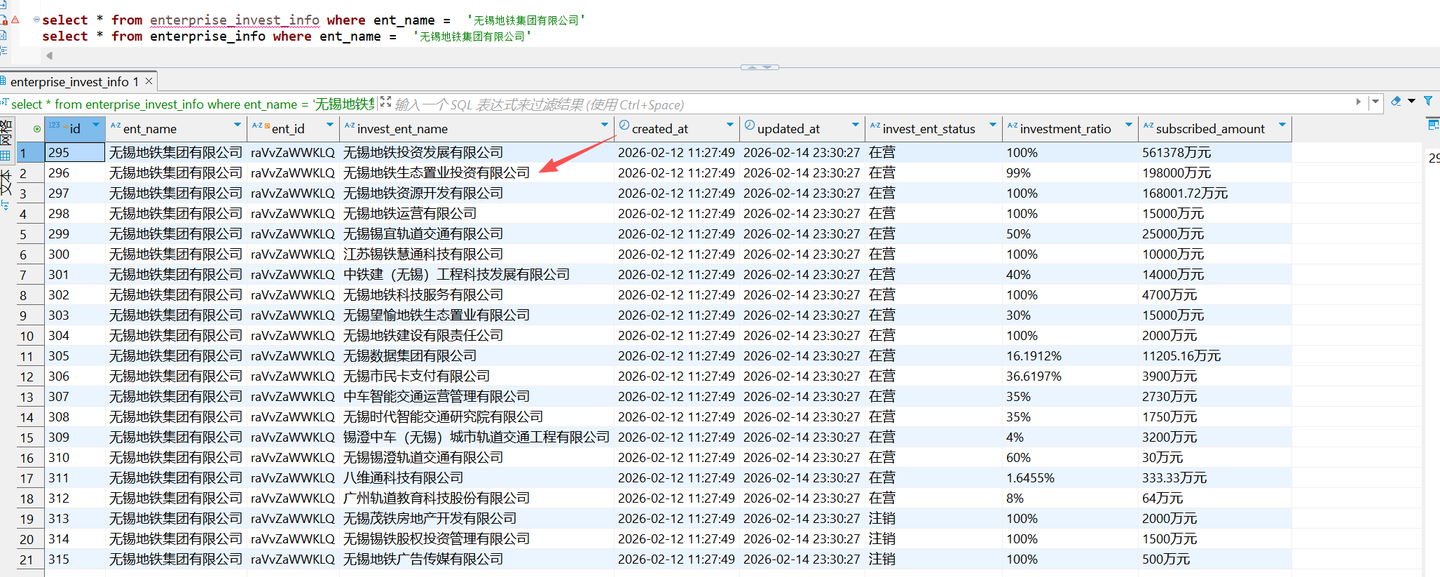This screenshot has height=577, width=1440.
Task: Open the subscribed_amount column dropdown arrow
Action: pos(1281,127)
